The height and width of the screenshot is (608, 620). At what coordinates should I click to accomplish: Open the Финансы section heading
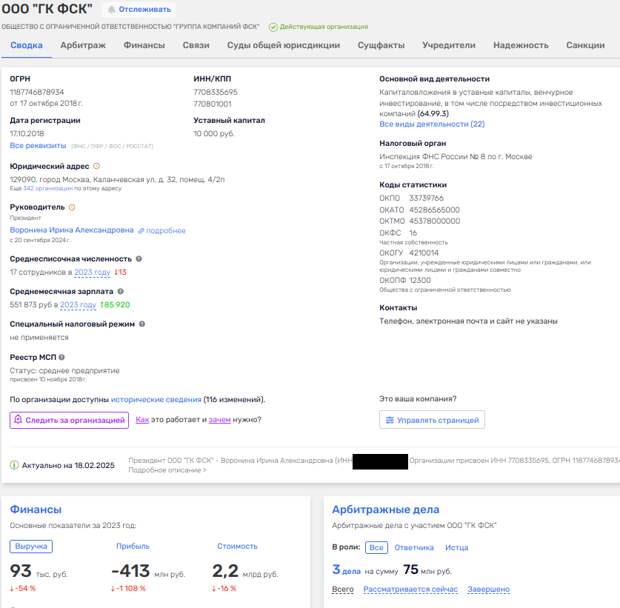pyautogui.click(x=36, y=509)
